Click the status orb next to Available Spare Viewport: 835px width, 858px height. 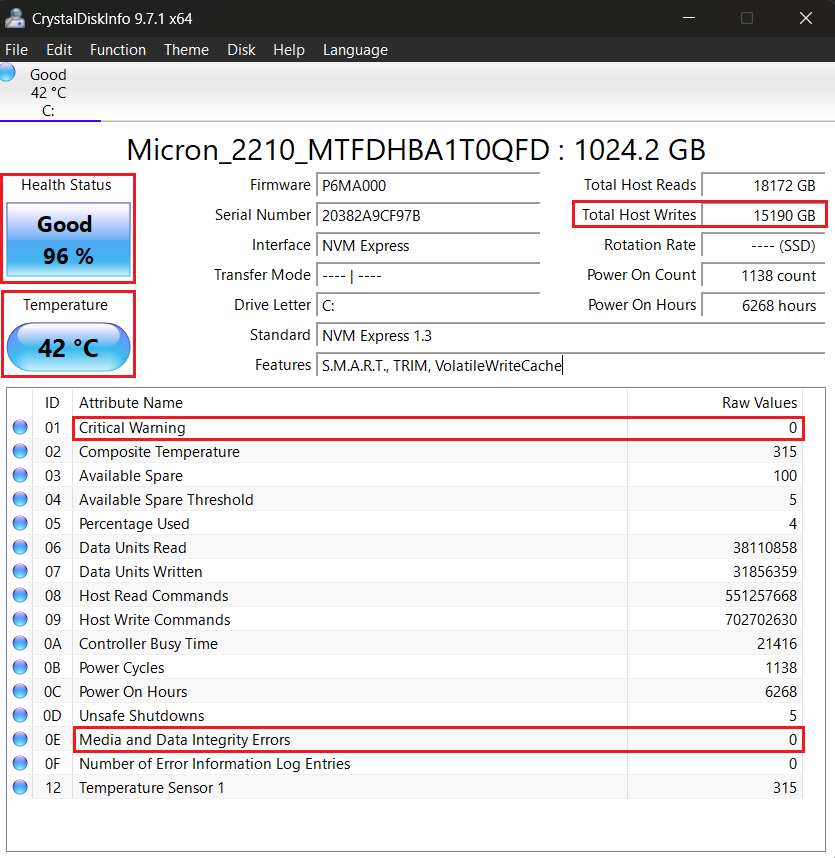(x=20, y=476)
